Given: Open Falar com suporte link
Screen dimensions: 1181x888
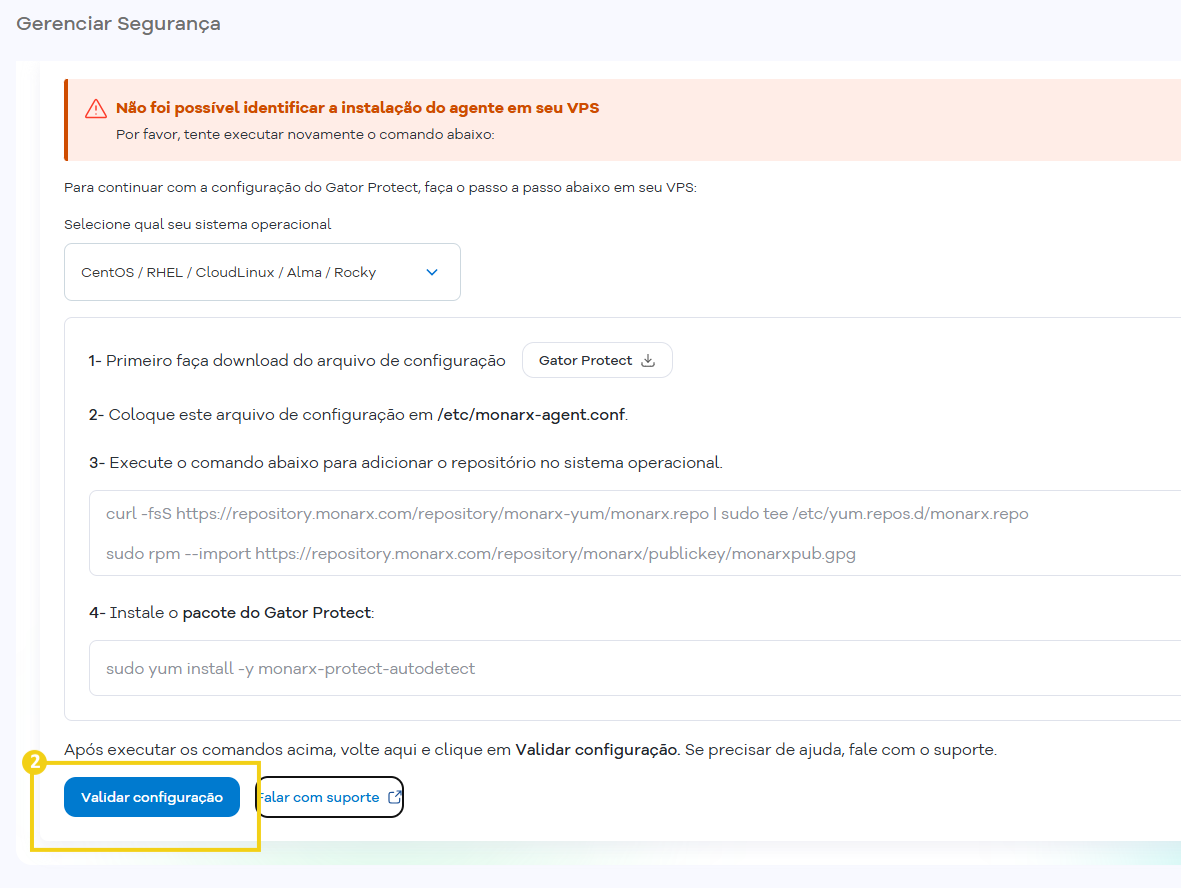Looking at the screenshot, I should click(330, 797).
